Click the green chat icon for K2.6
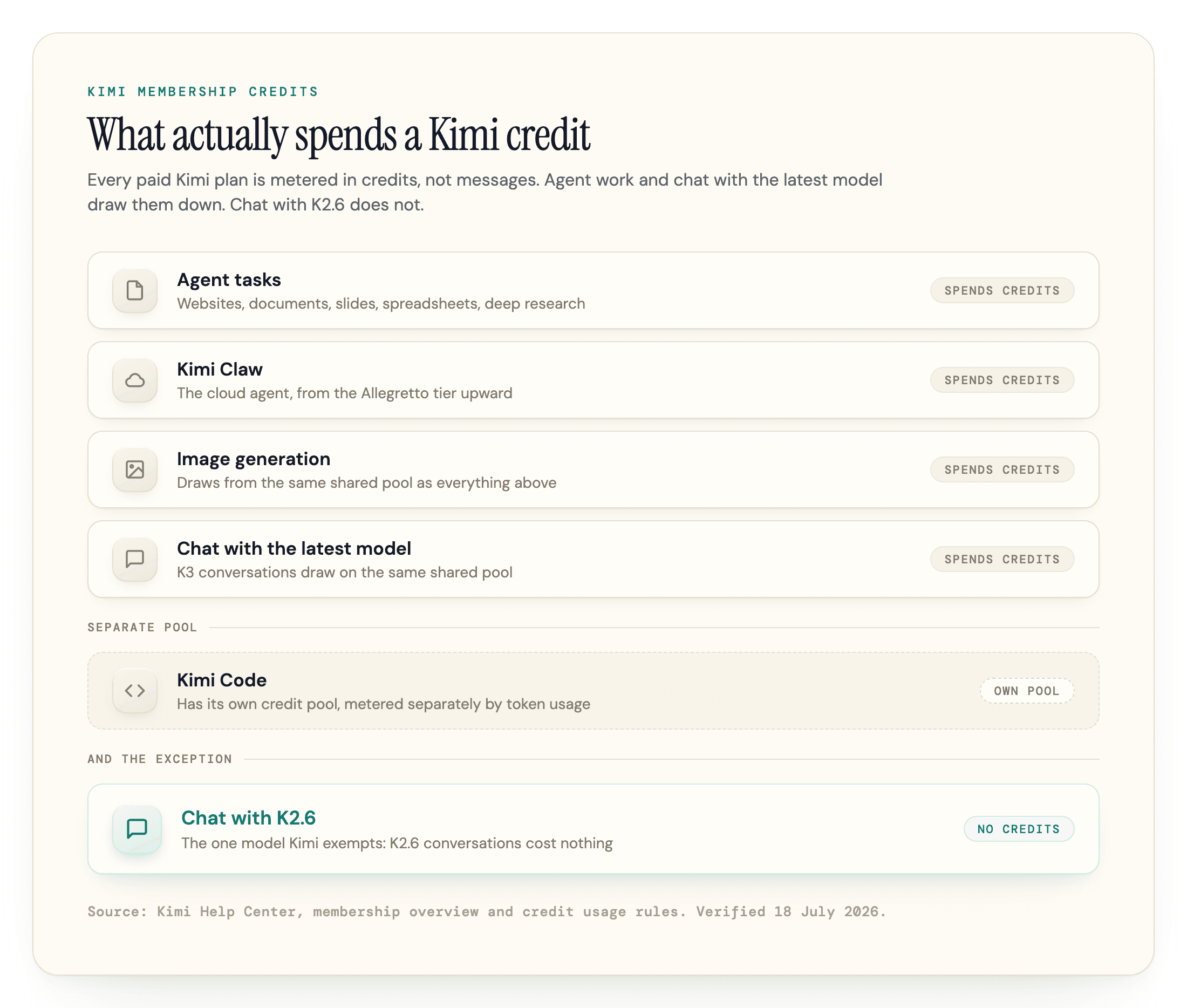This screenshot has height=1008, width=1187. point(137,828)
